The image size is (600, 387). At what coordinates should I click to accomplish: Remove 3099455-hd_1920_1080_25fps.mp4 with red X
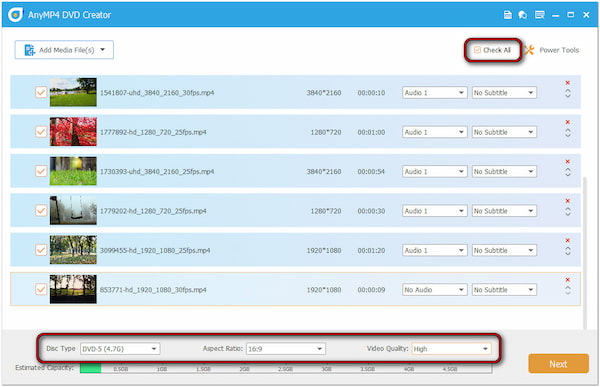[x=568, y=240]
